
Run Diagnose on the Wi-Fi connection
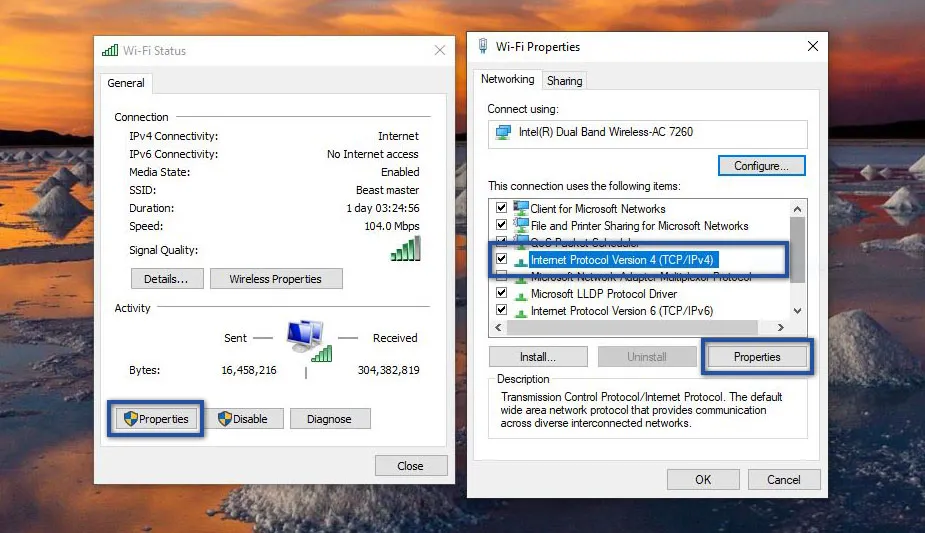[330, 419]
